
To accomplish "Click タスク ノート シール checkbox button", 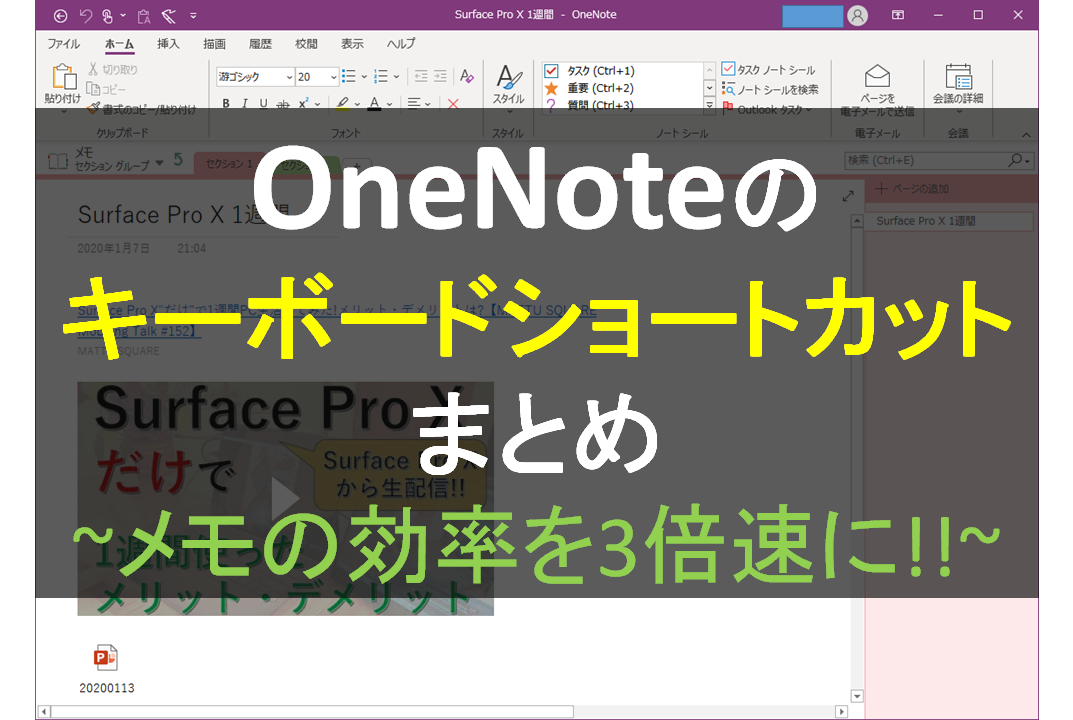I will (768, 70).
